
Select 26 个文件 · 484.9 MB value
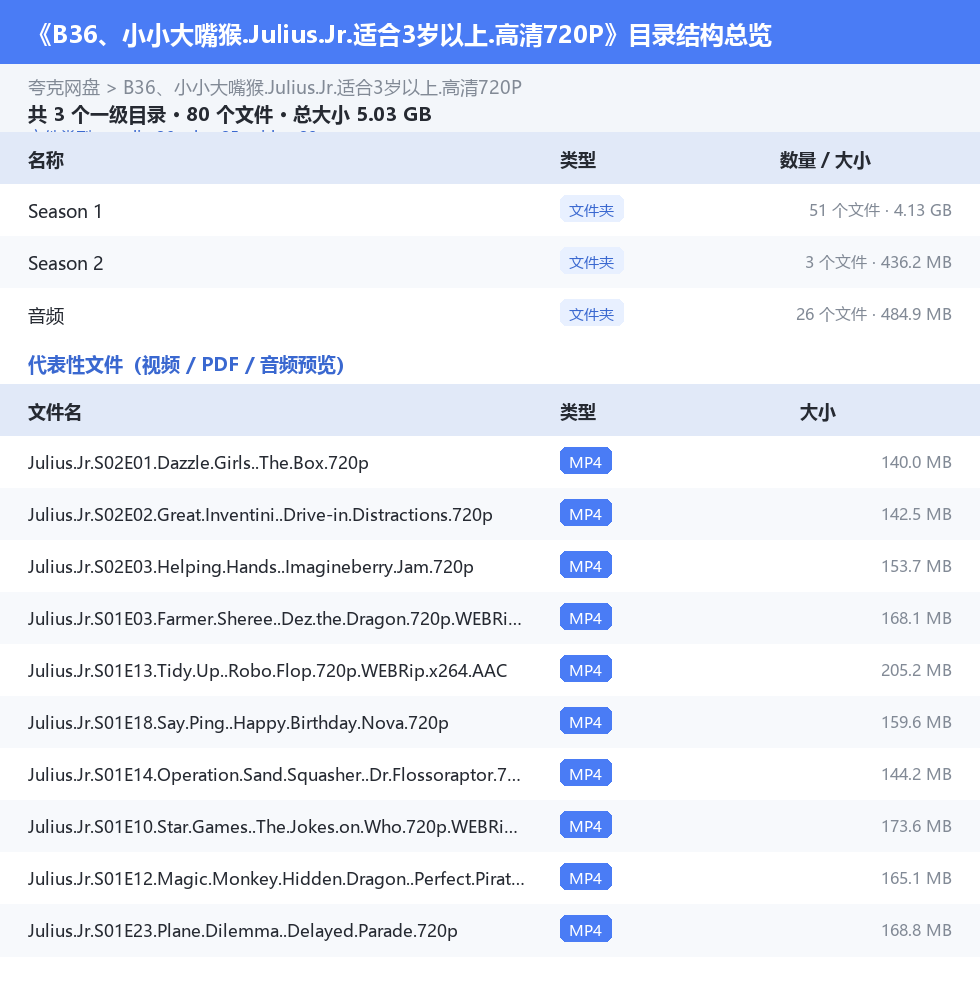[873, 314]
